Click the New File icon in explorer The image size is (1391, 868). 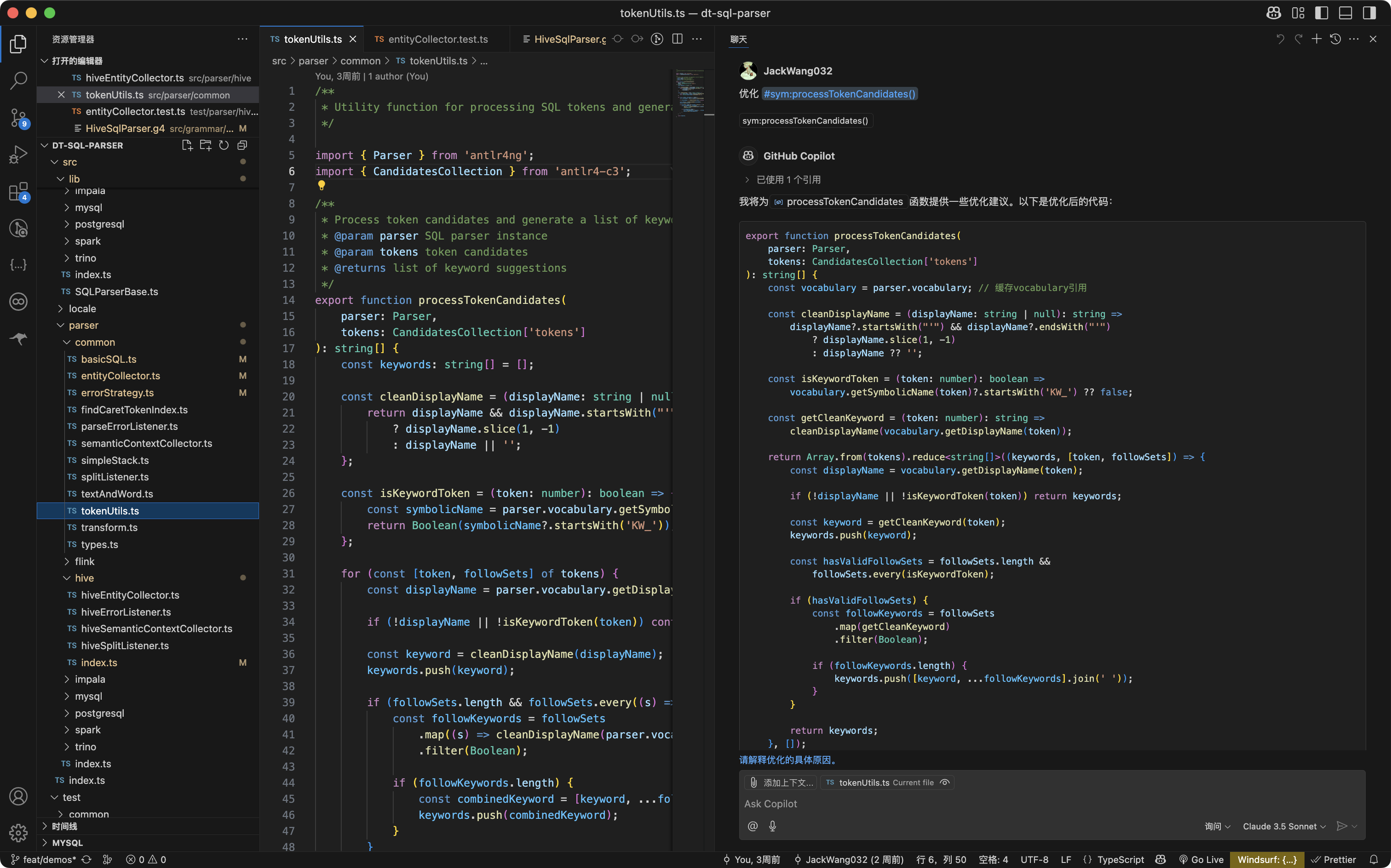187,145
